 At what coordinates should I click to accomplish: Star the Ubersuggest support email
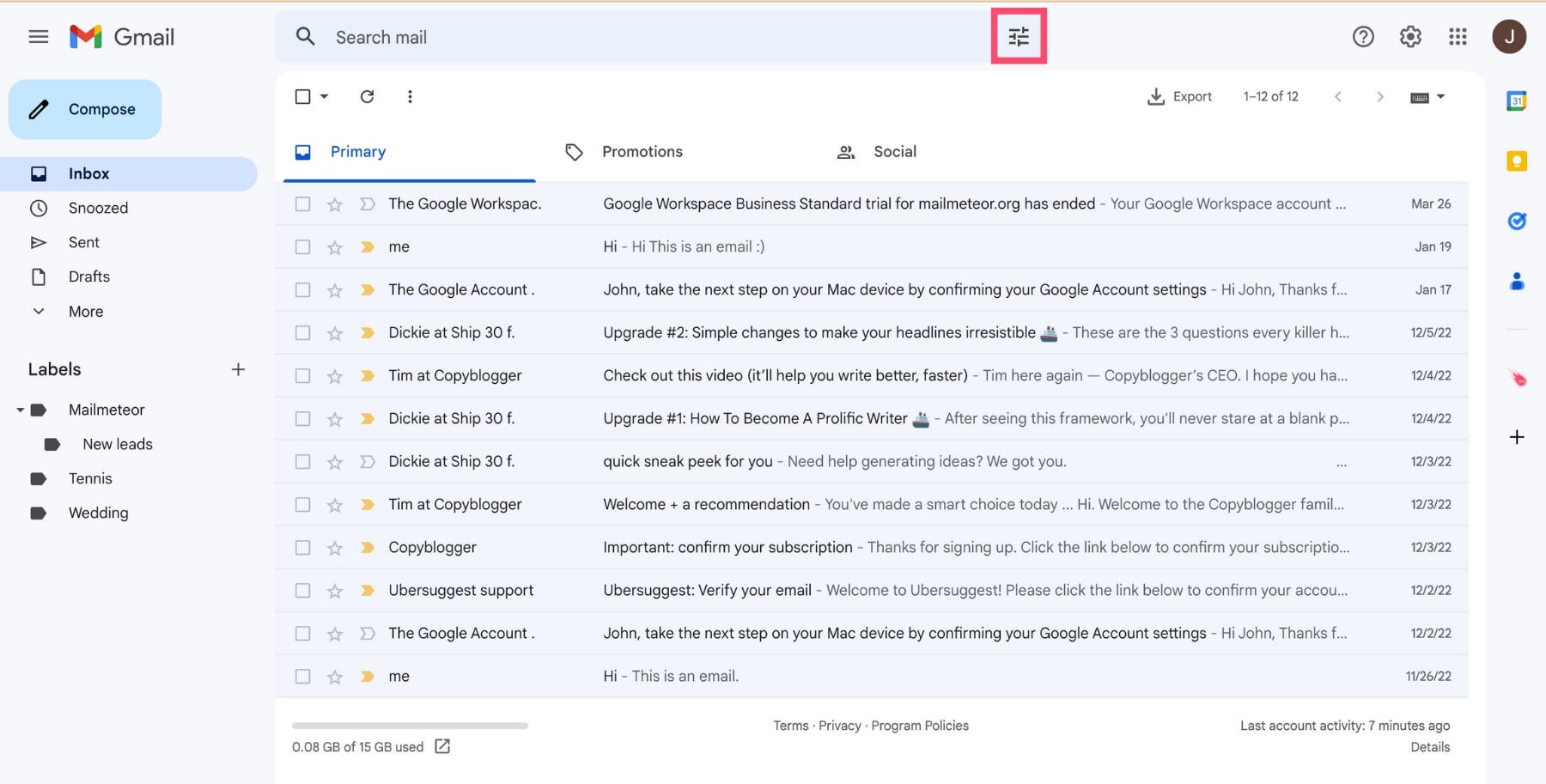(335, 591)
